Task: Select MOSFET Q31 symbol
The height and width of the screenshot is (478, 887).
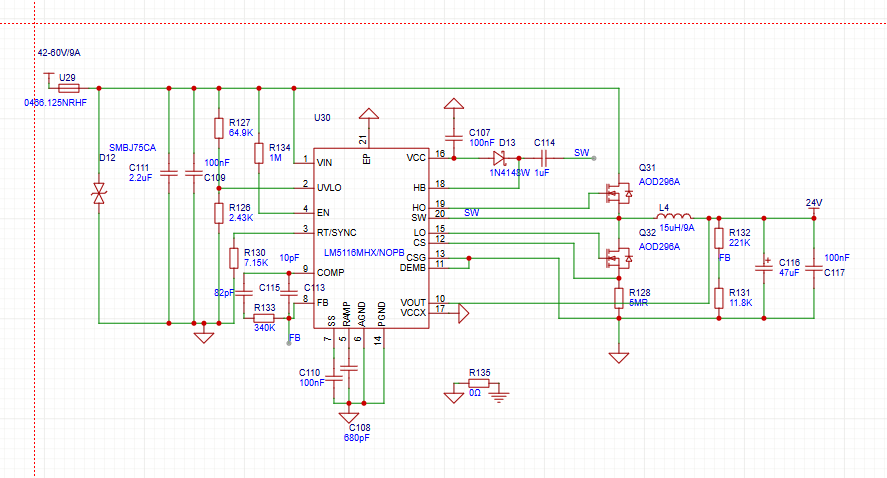Action: point(618,194)
